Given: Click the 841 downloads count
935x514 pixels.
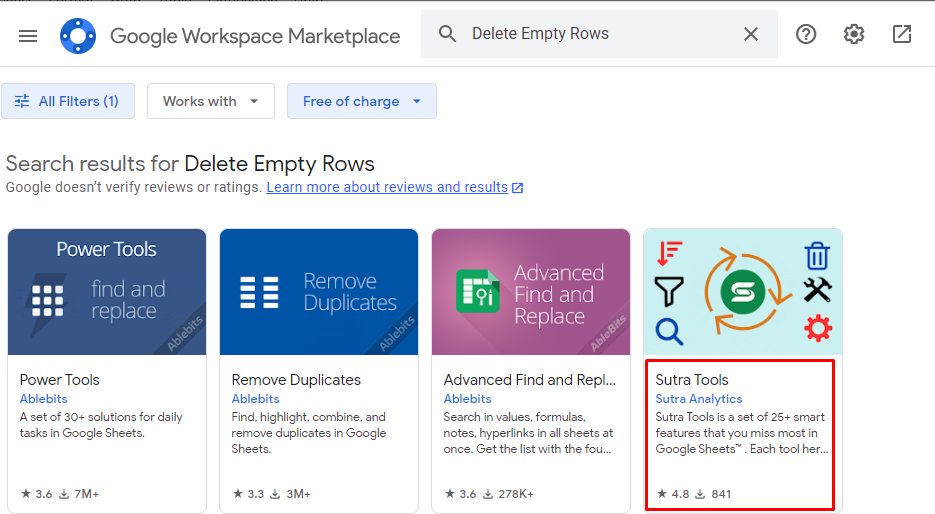Looking at the screenshot, I should (713, 494).
